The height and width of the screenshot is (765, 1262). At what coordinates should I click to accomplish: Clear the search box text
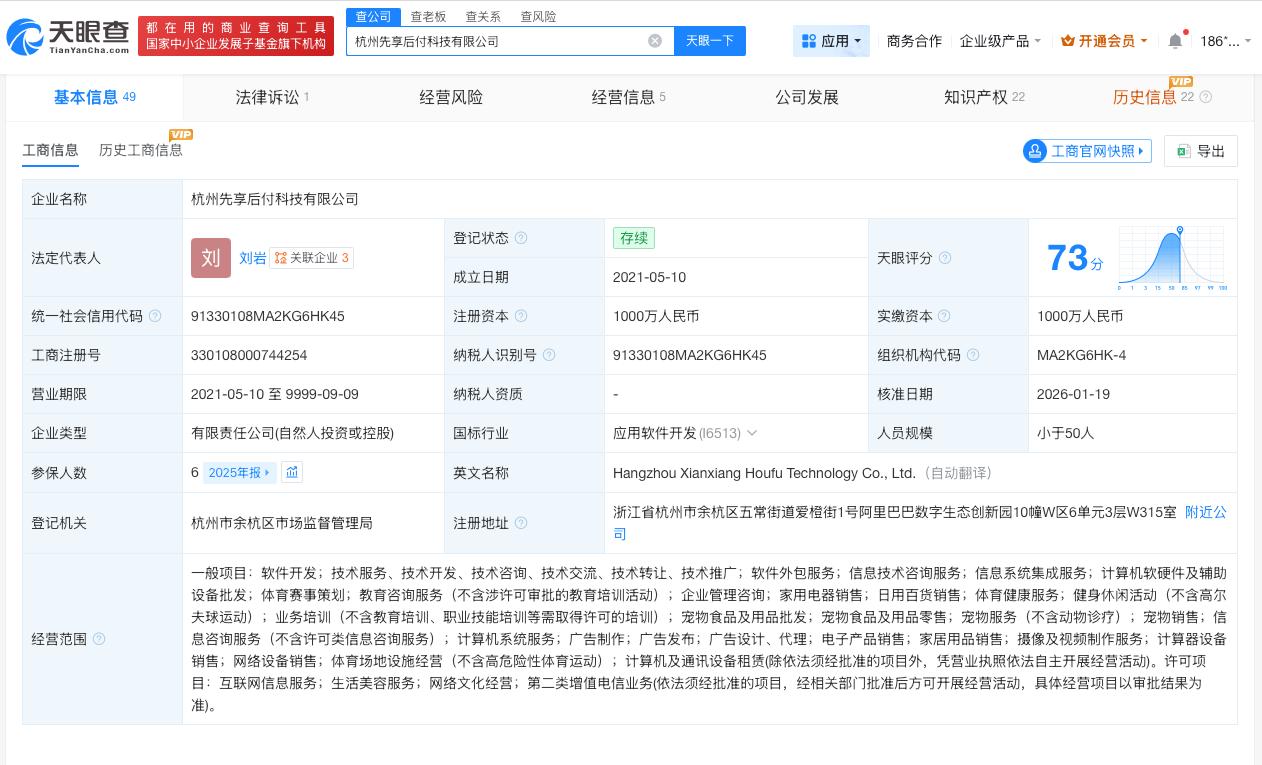pos(655,41)
